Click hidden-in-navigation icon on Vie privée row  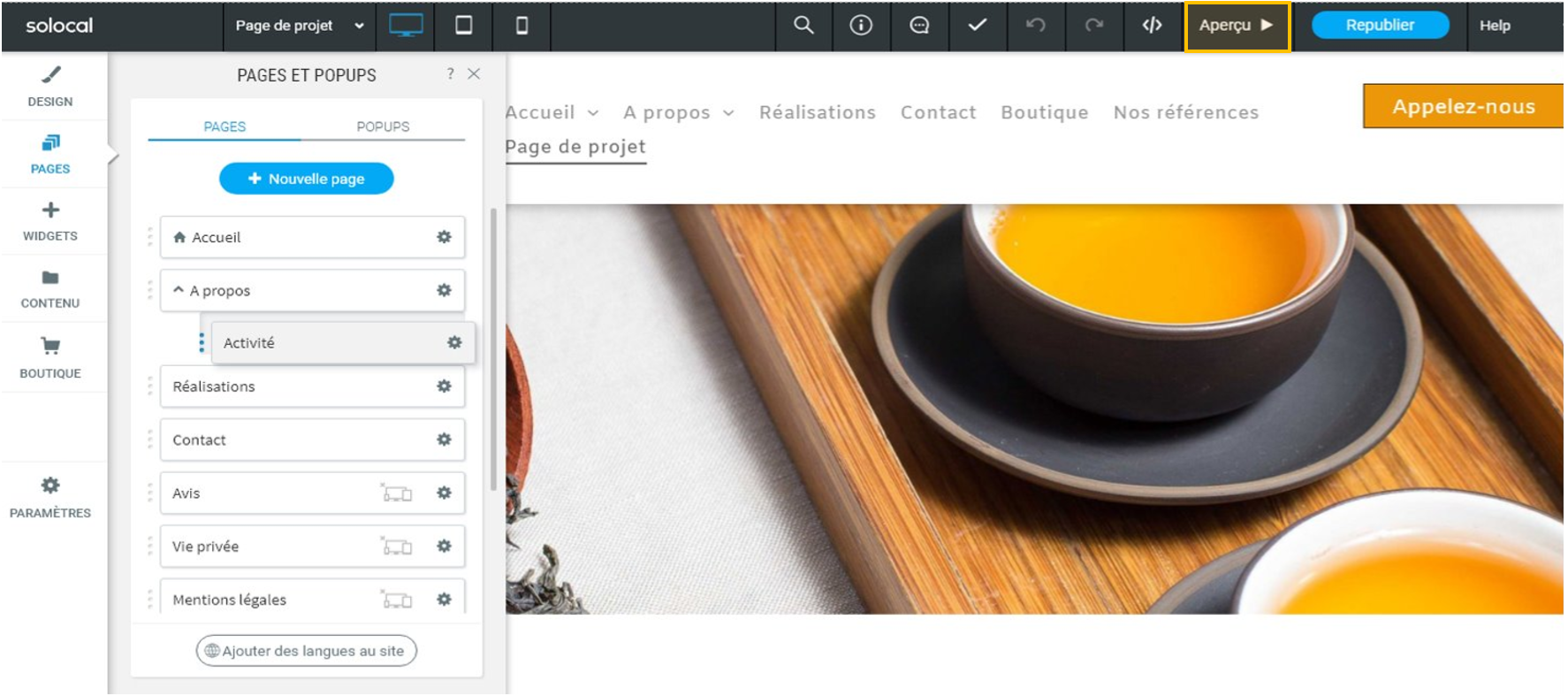click(397, 547)
